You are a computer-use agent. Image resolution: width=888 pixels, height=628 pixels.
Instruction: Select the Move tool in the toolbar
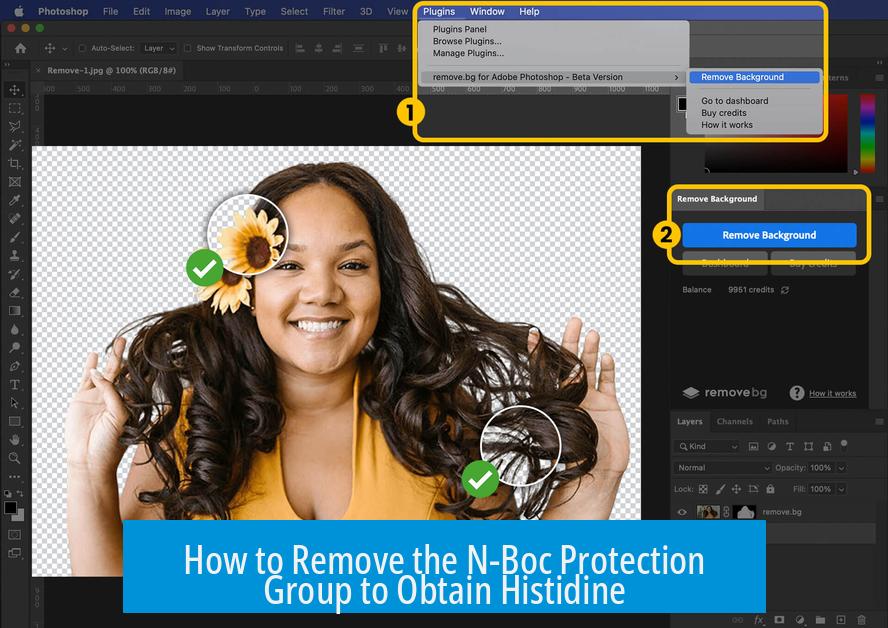pos(15,89)
